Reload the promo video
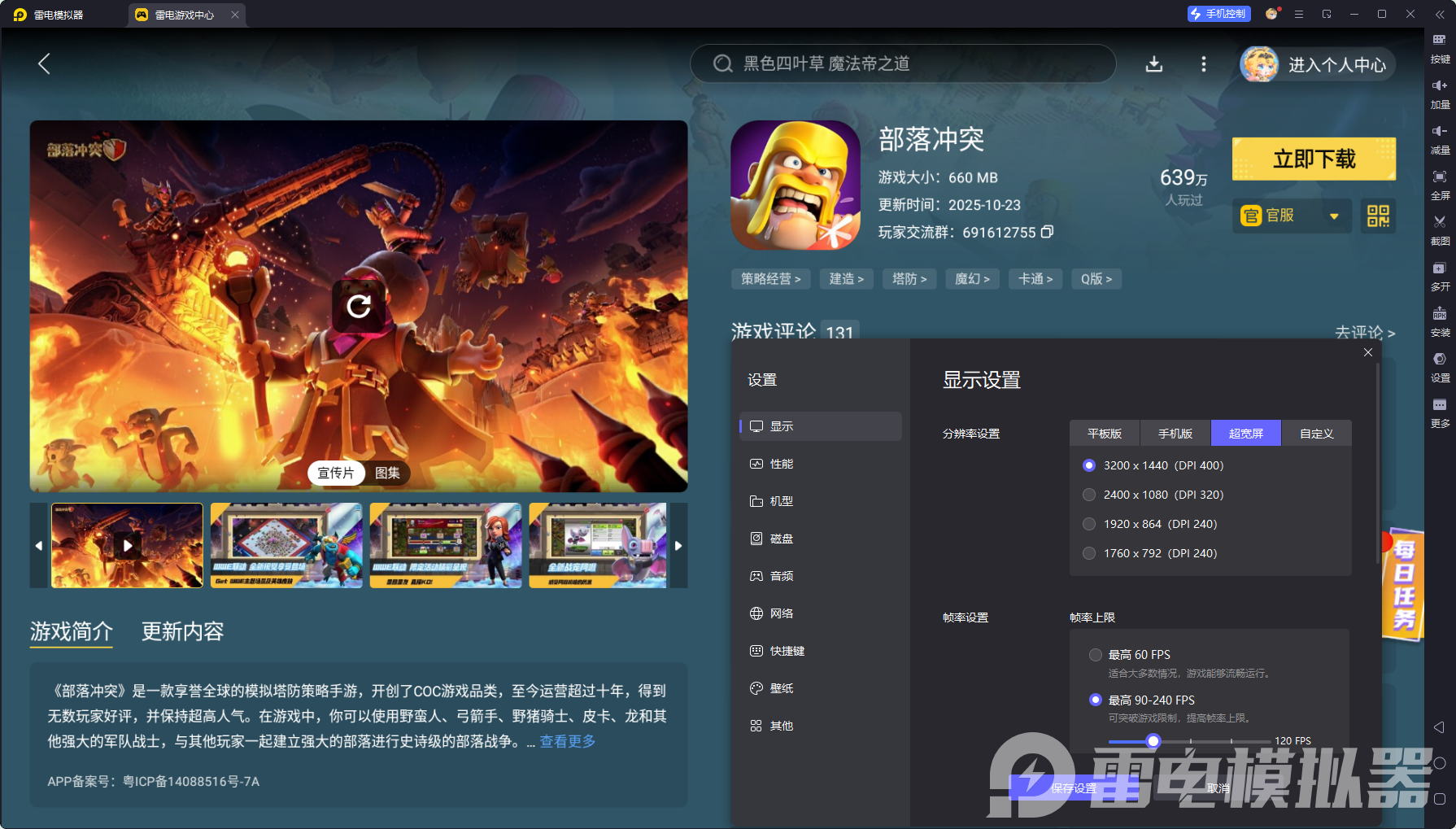 tap(359, 306)
